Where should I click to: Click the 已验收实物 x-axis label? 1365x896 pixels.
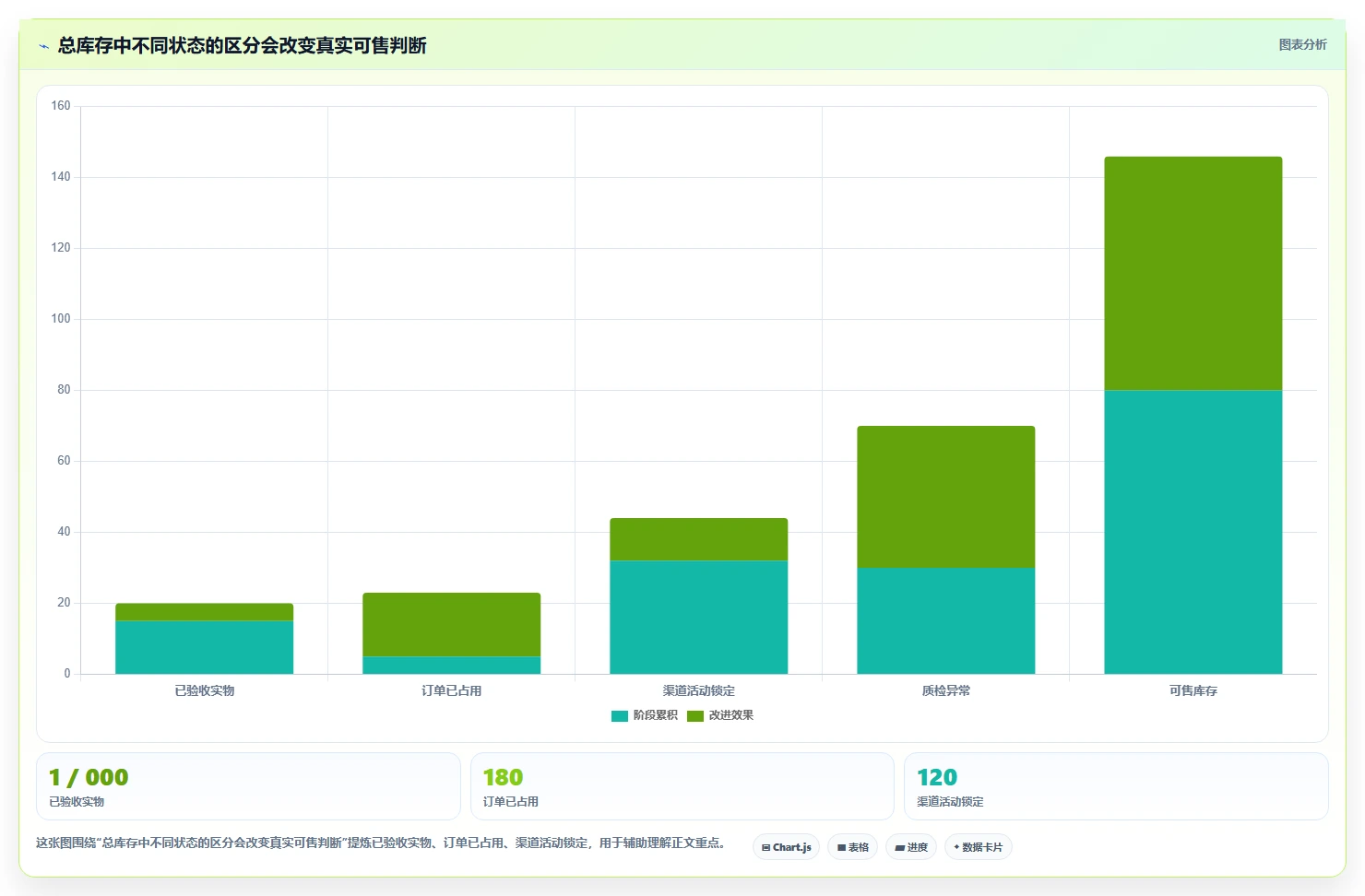[205, 690]
